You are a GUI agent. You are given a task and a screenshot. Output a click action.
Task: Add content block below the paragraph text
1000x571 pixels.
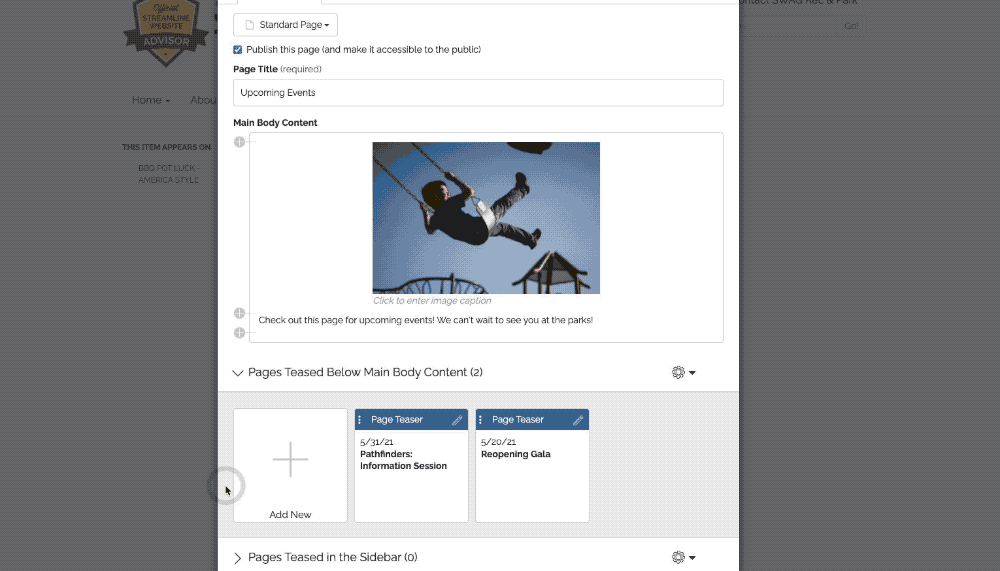(239, 332)
